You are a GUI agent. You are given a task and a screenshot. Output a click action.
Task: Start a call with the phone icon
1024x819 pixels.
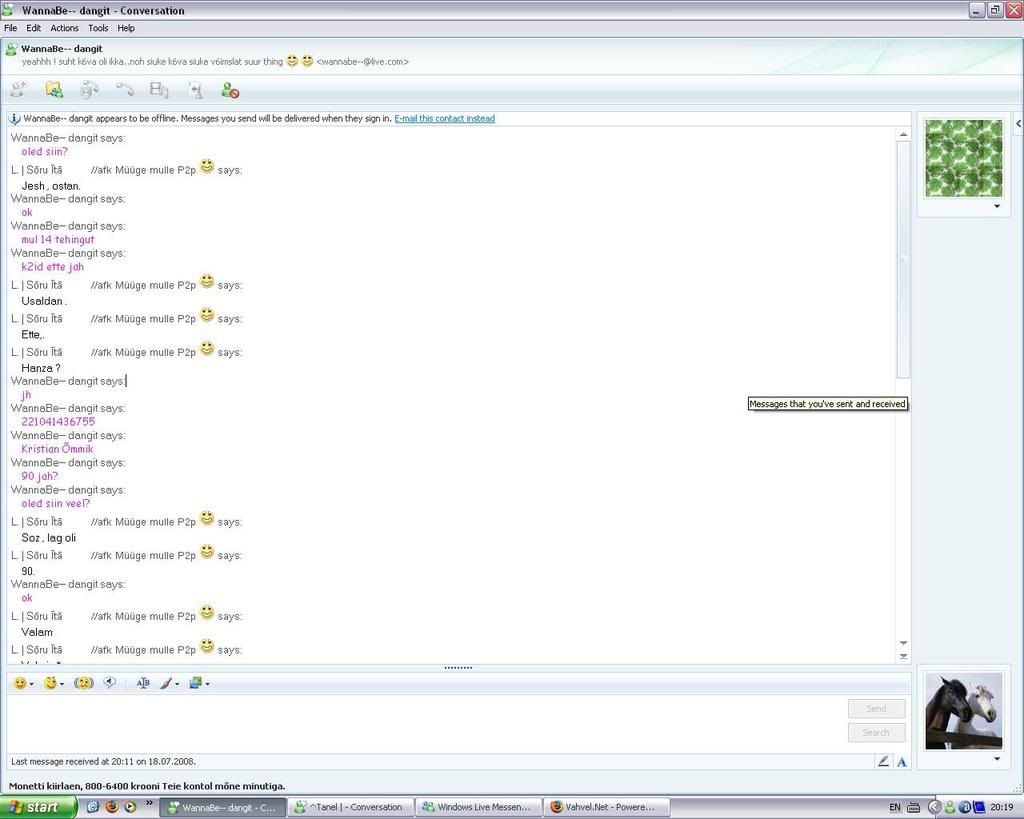pos(125,90)
